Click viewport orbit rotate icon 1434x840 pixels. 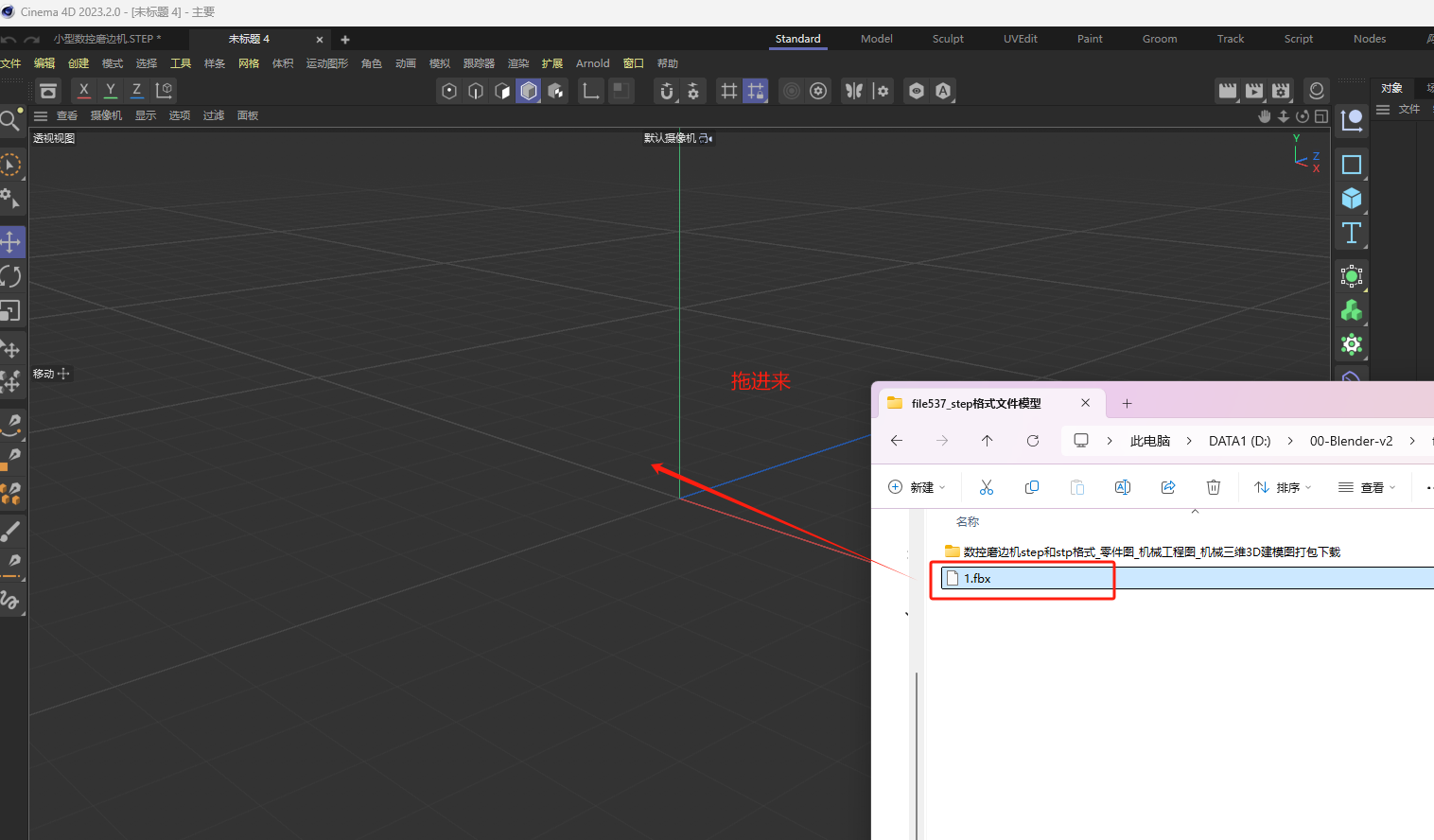(1303, 116)
